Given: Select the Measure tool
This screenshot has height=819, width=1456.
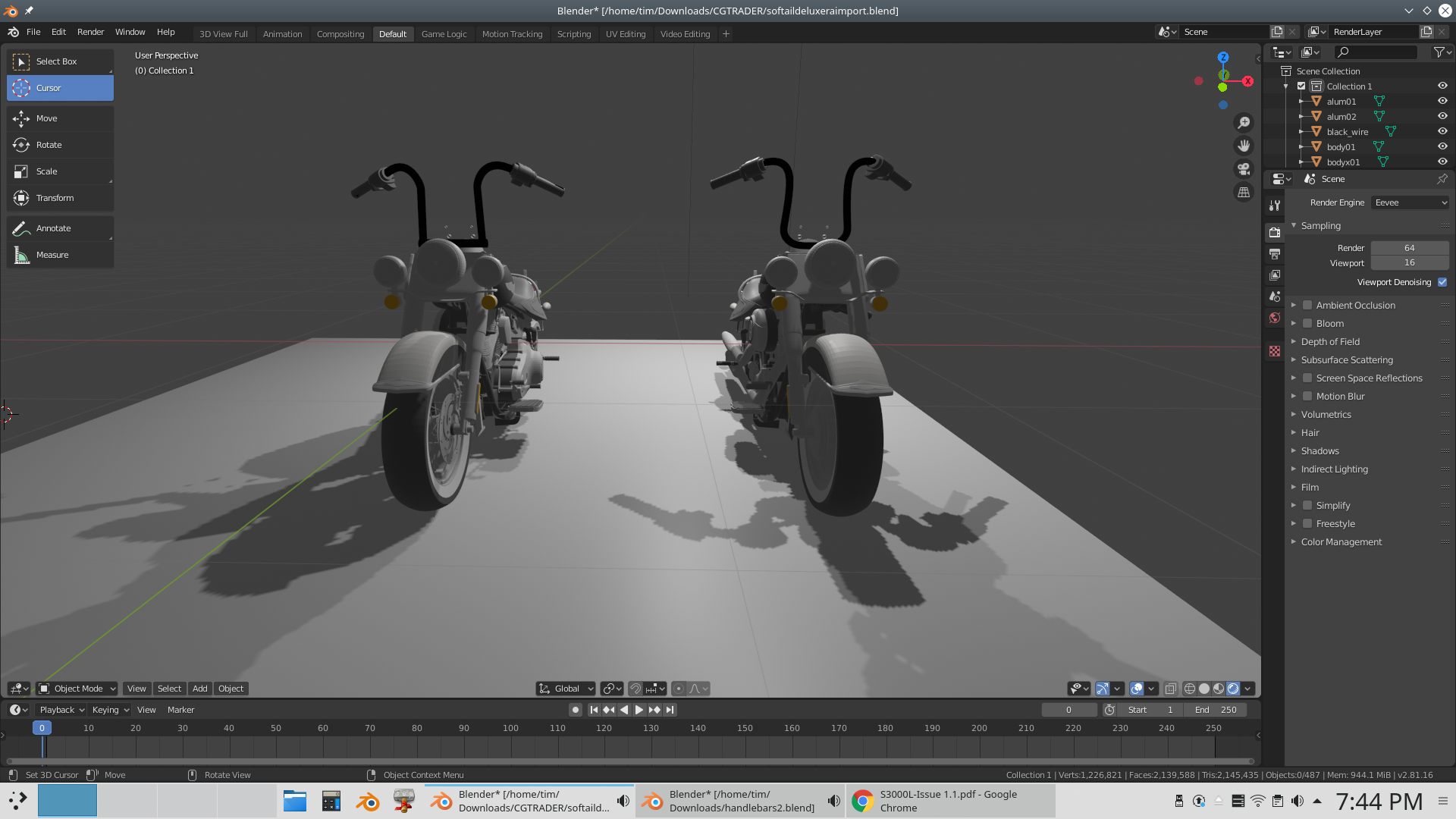Looking at the screenshot, I should click(52, 255).
